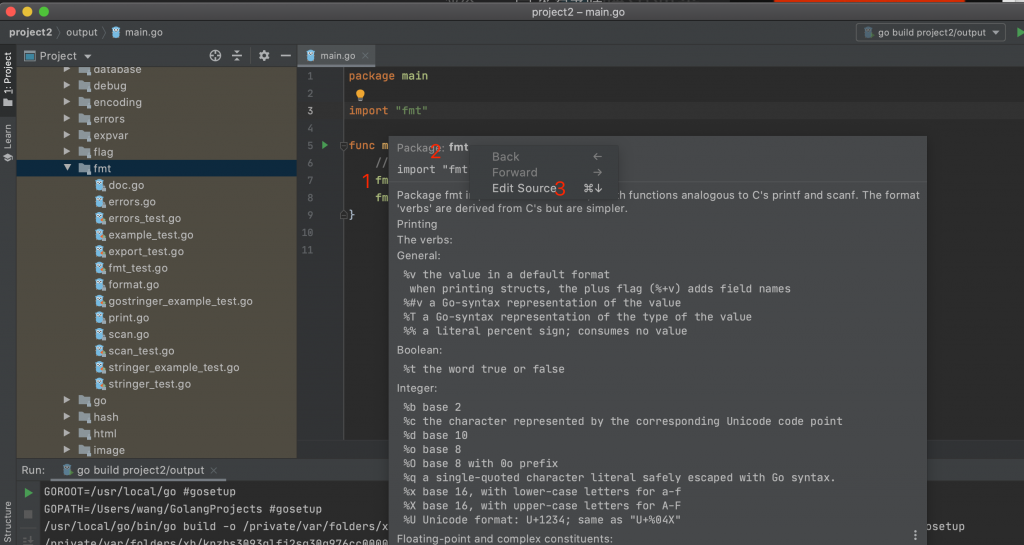Expand the hash folder

tap(67, 416)
